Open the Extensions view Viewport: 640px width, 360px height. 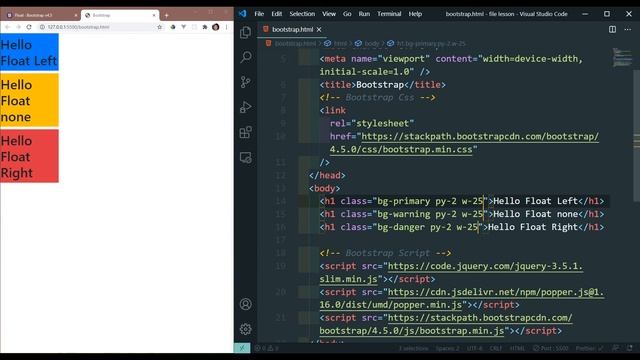pos(246,132)
